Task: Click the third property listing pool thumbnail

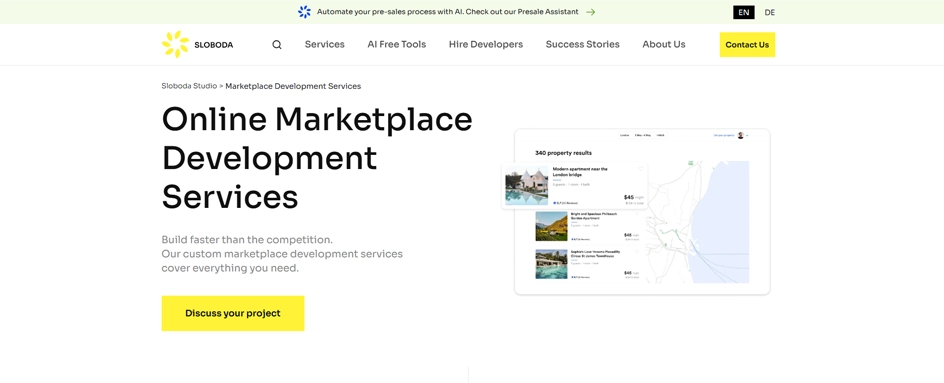Action: [x=551, y=264]
